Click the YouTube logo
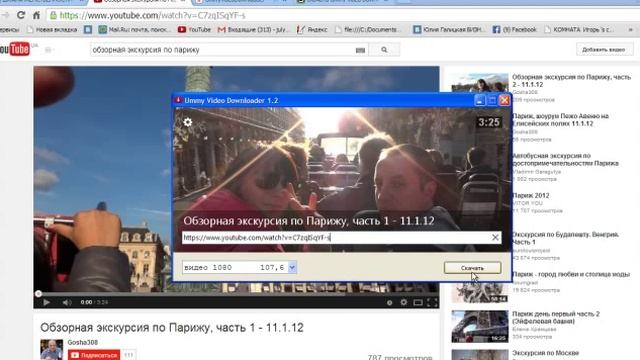Image resolution: width=640 pixels, height=360 pixels. (15, 49)
